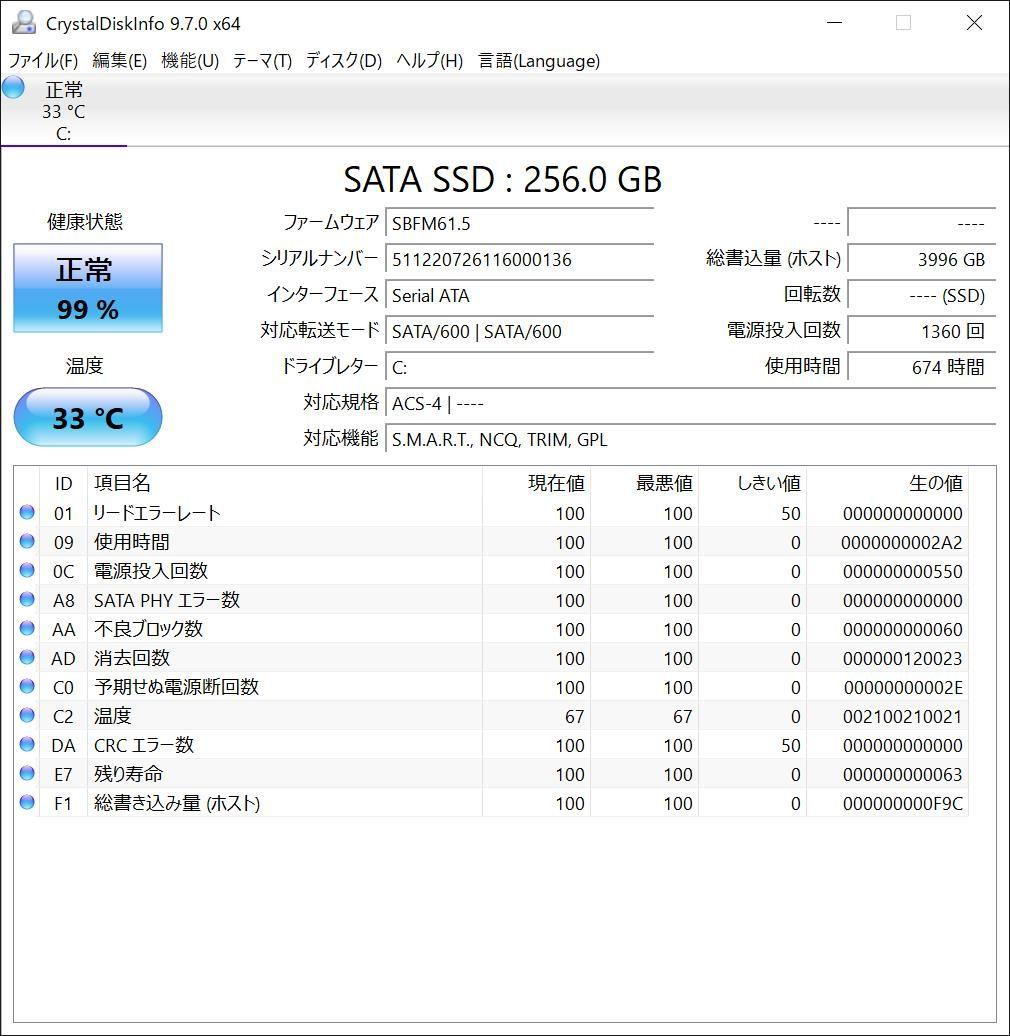The image size is (1010, 1036).
Task: Click status dot for 09 使用時間 row
Action: coord(27,541)
